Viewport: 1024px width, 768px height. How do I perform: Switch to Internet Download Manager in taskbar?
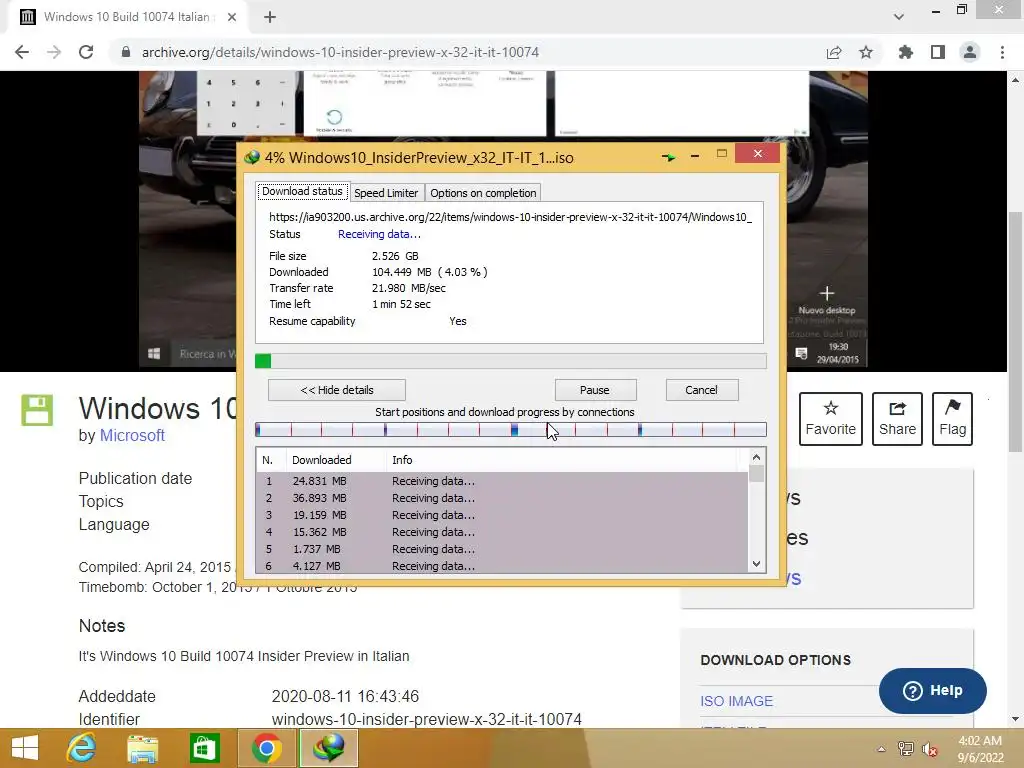(x=328, y=748)
